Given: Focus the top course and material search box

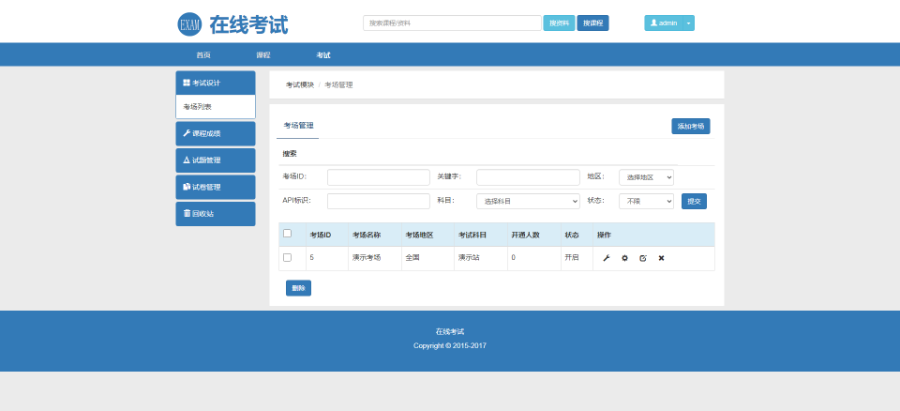Looking at the screenshot, I should click(x=452, y=23).
